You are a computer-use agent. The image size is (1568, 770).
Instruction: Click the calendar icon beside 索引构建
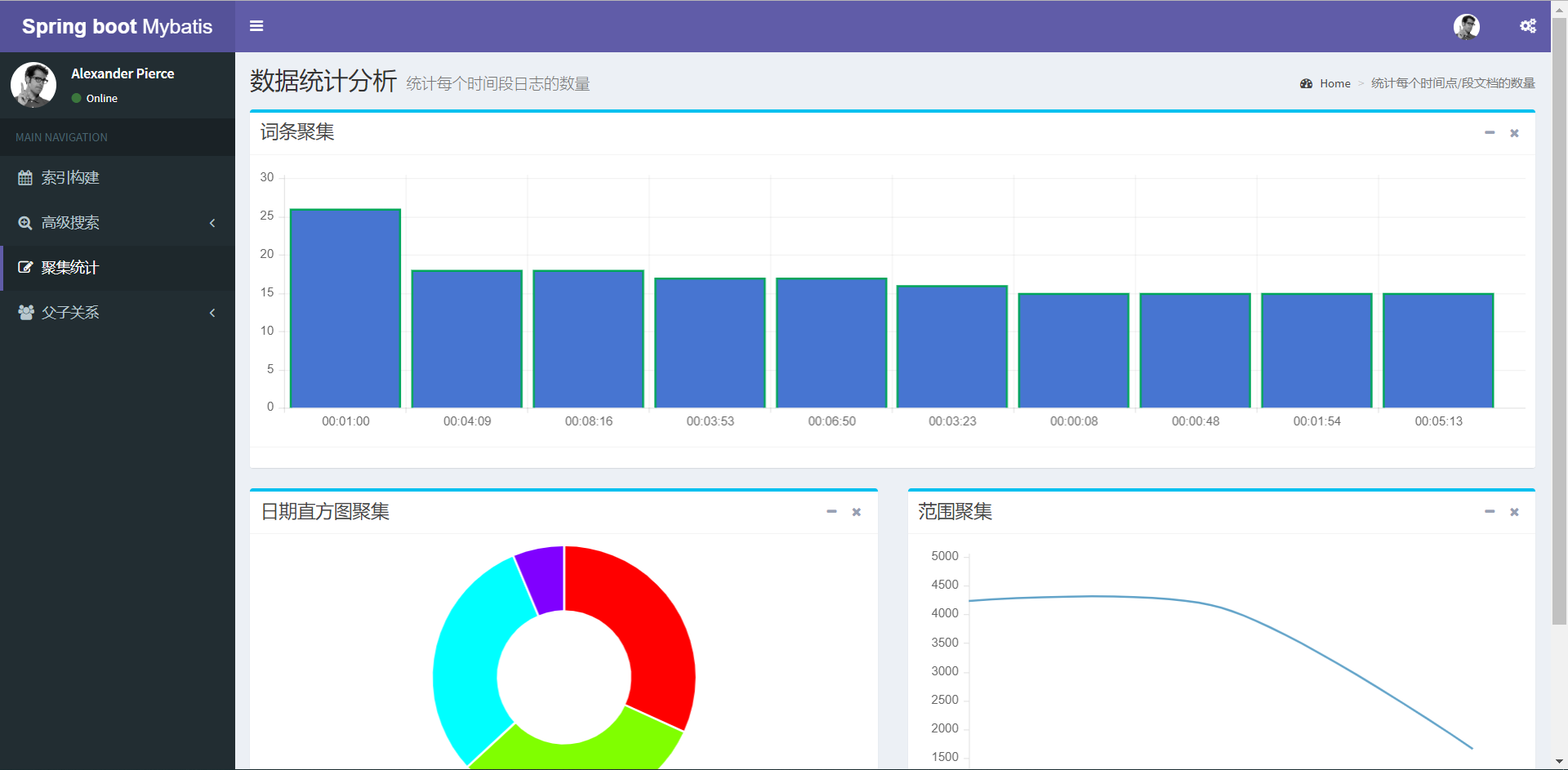pos(25,177)
